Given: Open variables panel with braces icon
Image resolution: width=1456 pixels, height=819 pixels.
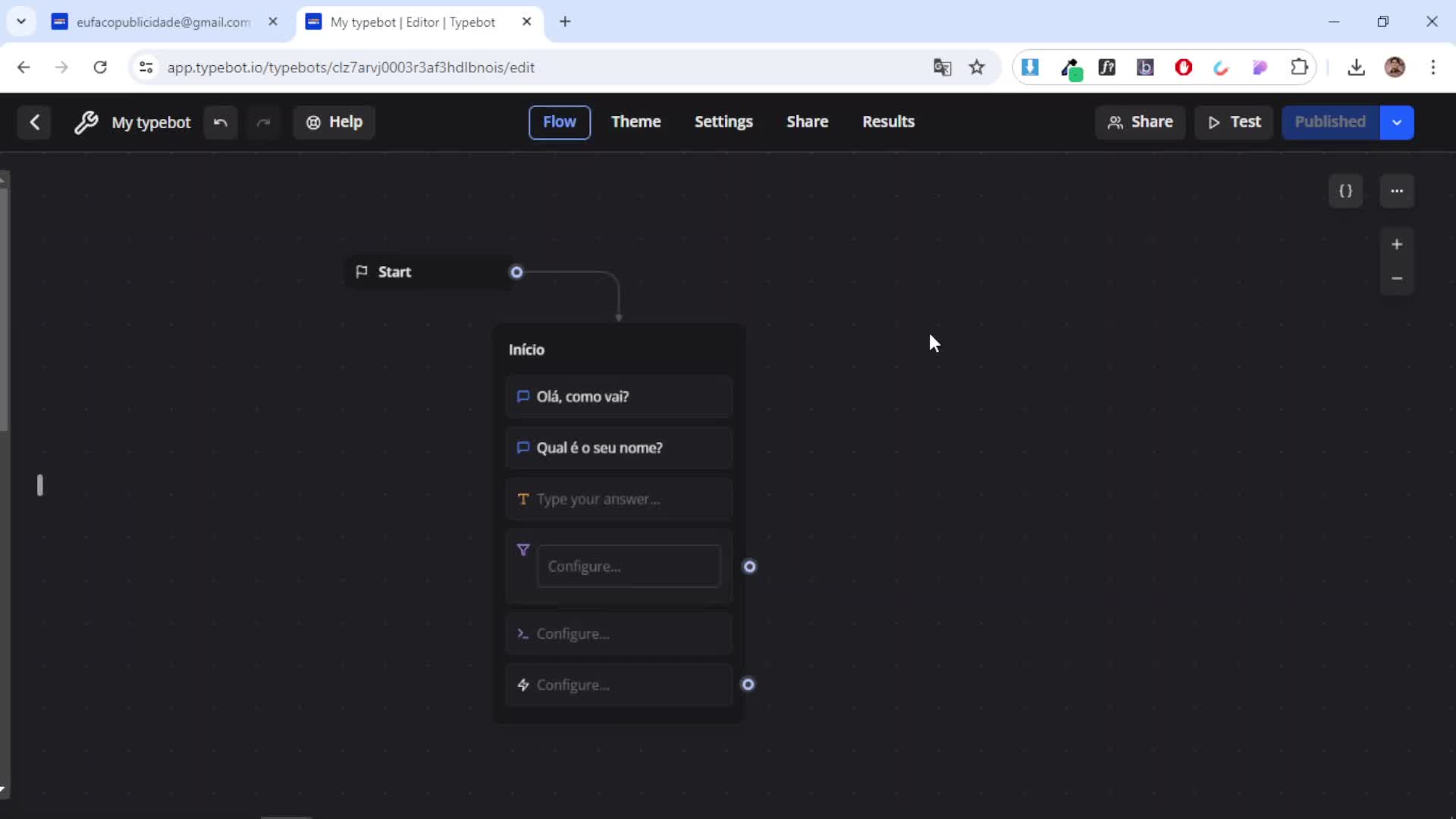Looking at the screenshot, I should click(x=1346, y=191).
